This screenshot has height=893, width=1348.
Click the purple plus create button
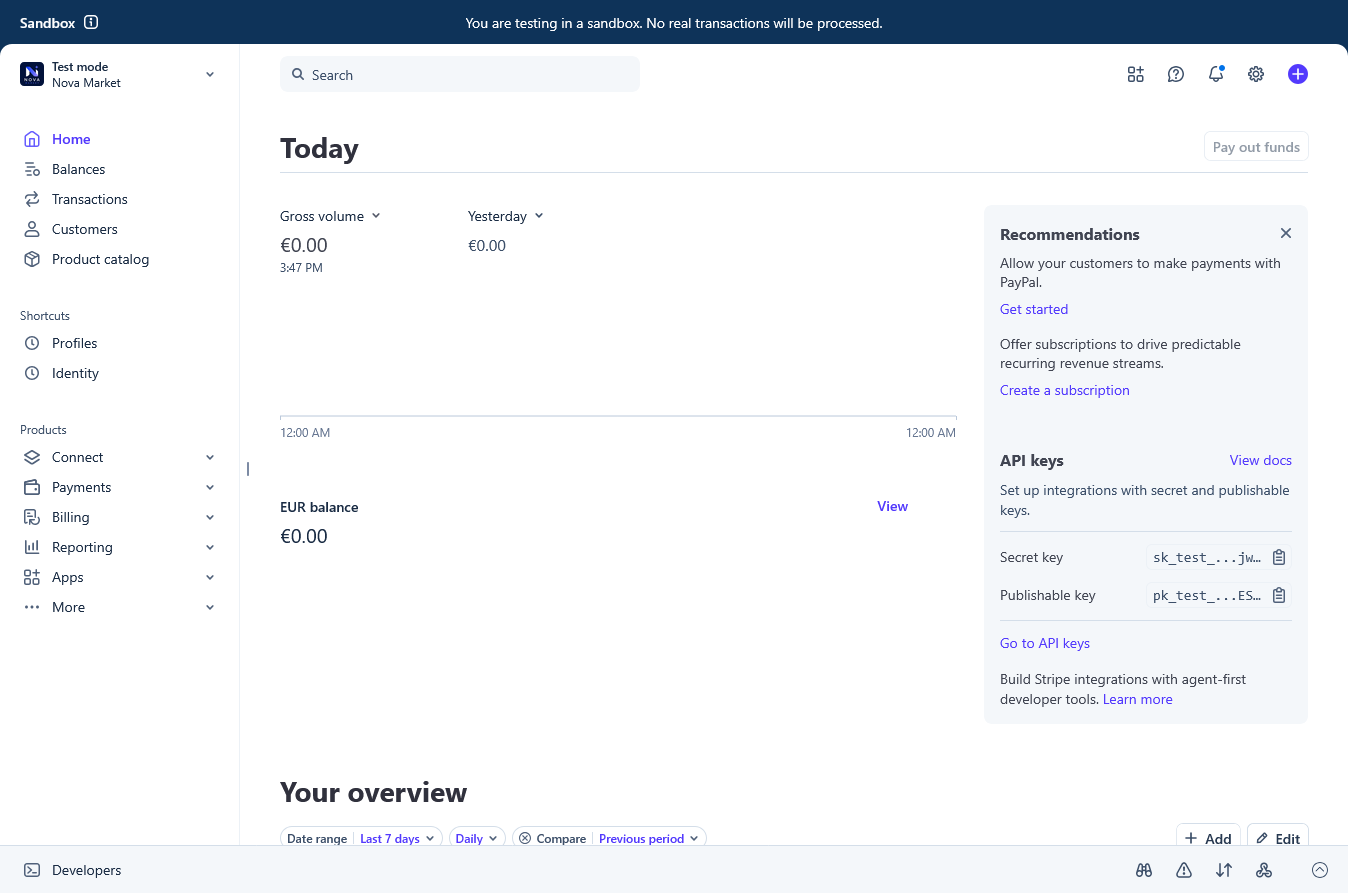click(x=1298, y=74)
